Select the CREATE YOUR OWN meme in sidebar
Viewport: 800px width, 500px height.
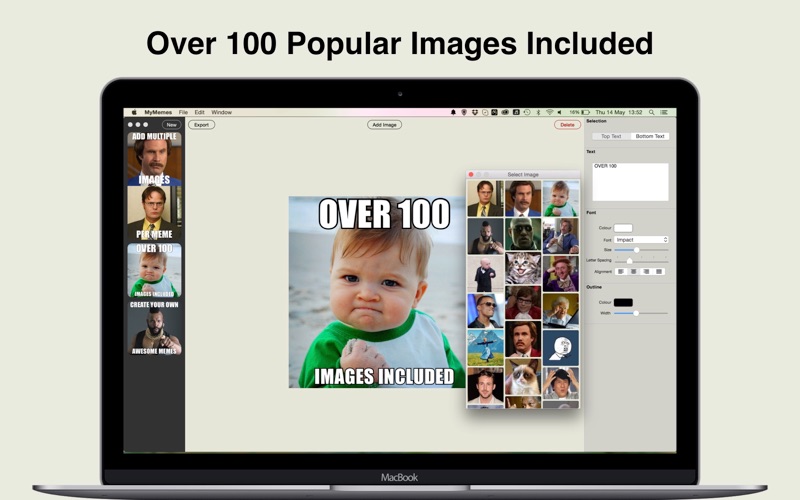(x=154, y=327)
